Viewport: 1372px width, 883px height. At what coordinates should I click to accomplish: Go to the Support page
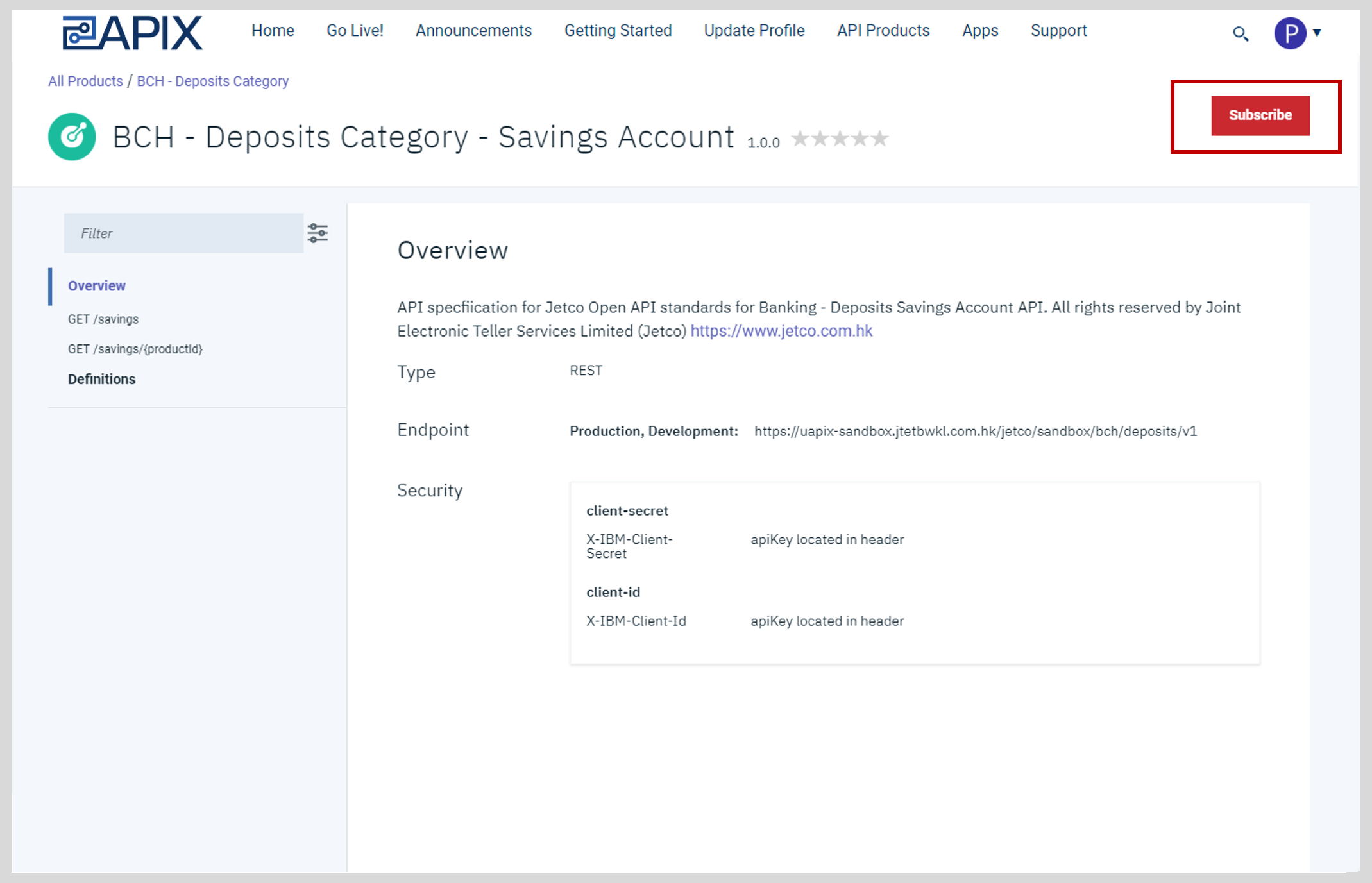(x=1058, y=30)
